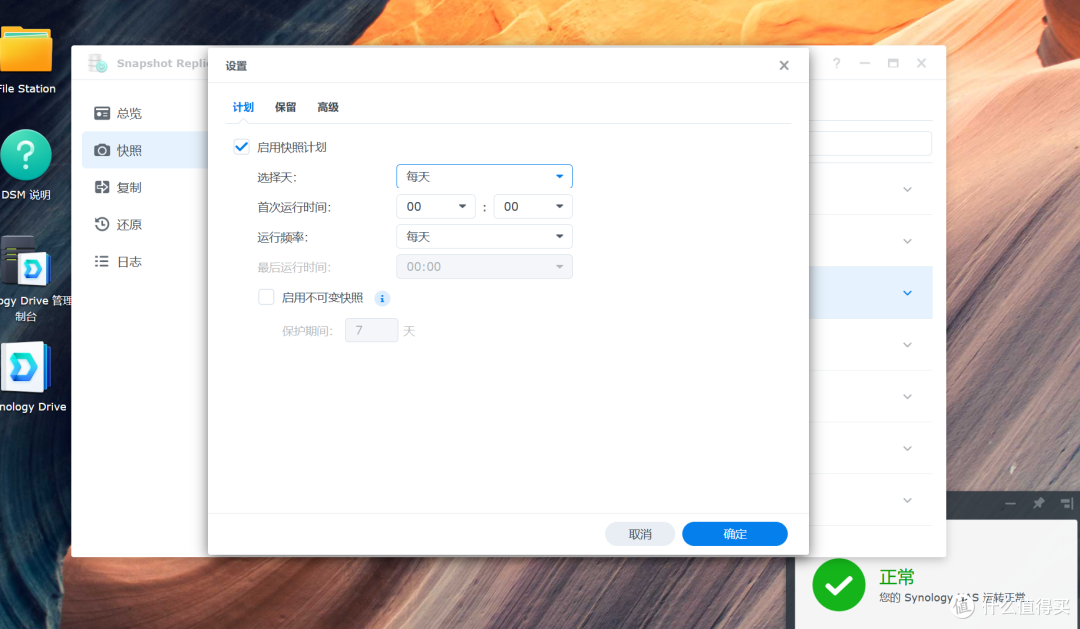This screenshot has height=629, width=1080.
Task: Switch to the 计划 tab
Action: pyautogui.click(x=243, y=107)
